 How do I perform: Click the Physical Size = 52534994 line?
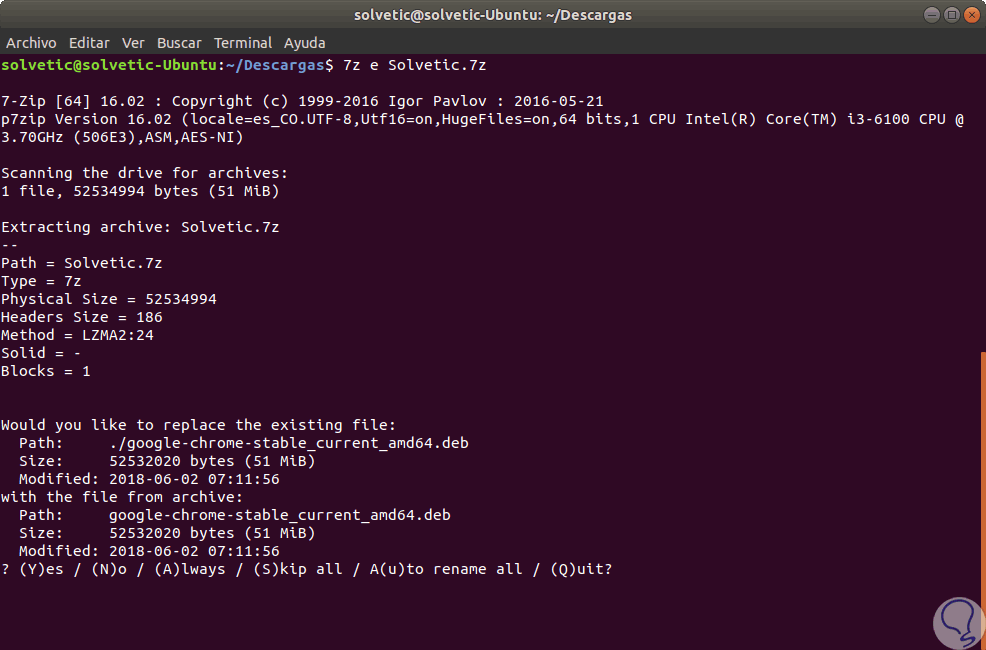pos(109,299)
